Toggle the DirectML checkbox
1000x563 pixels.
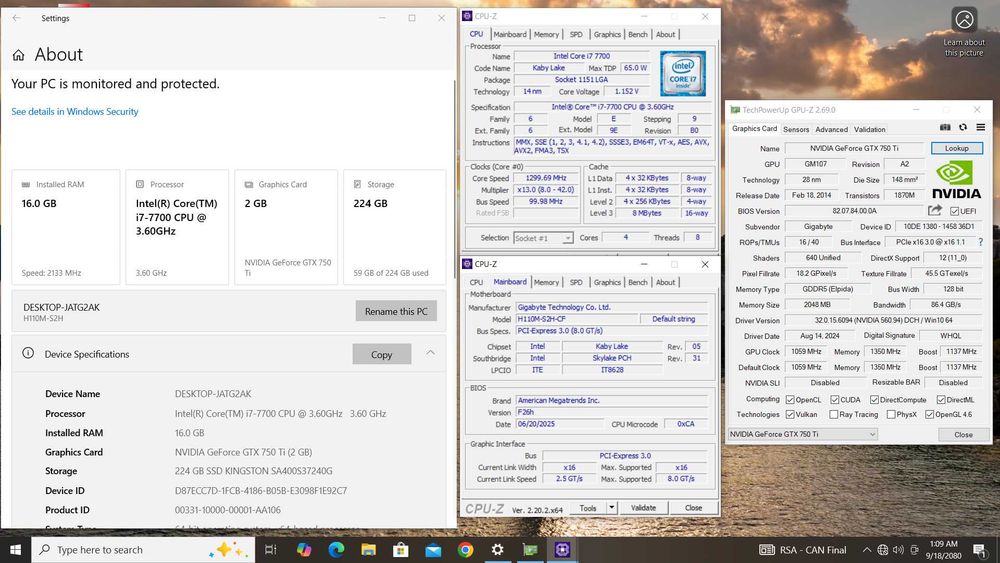tap(941, 400)
